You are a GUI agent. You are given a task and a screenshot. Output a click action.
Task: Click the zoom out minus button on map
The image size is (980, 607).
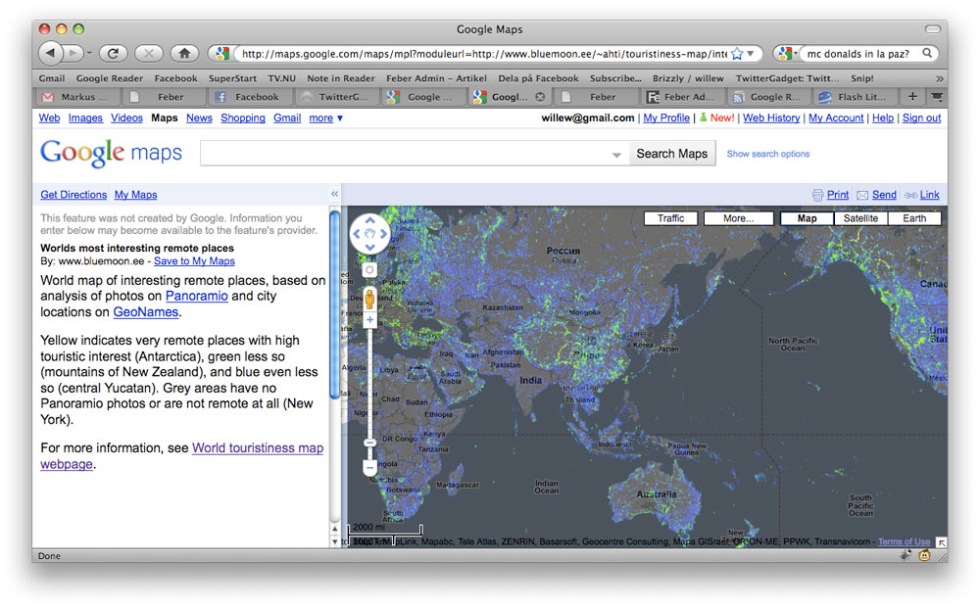coord(369,467)
